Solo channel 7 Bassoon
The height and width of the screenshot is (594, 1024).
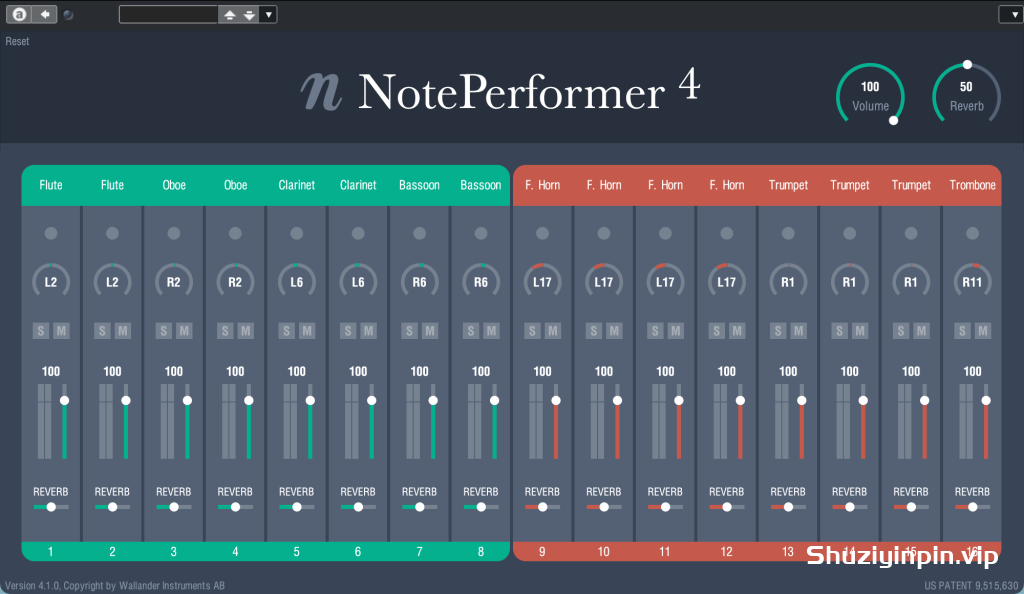(409, 331)
